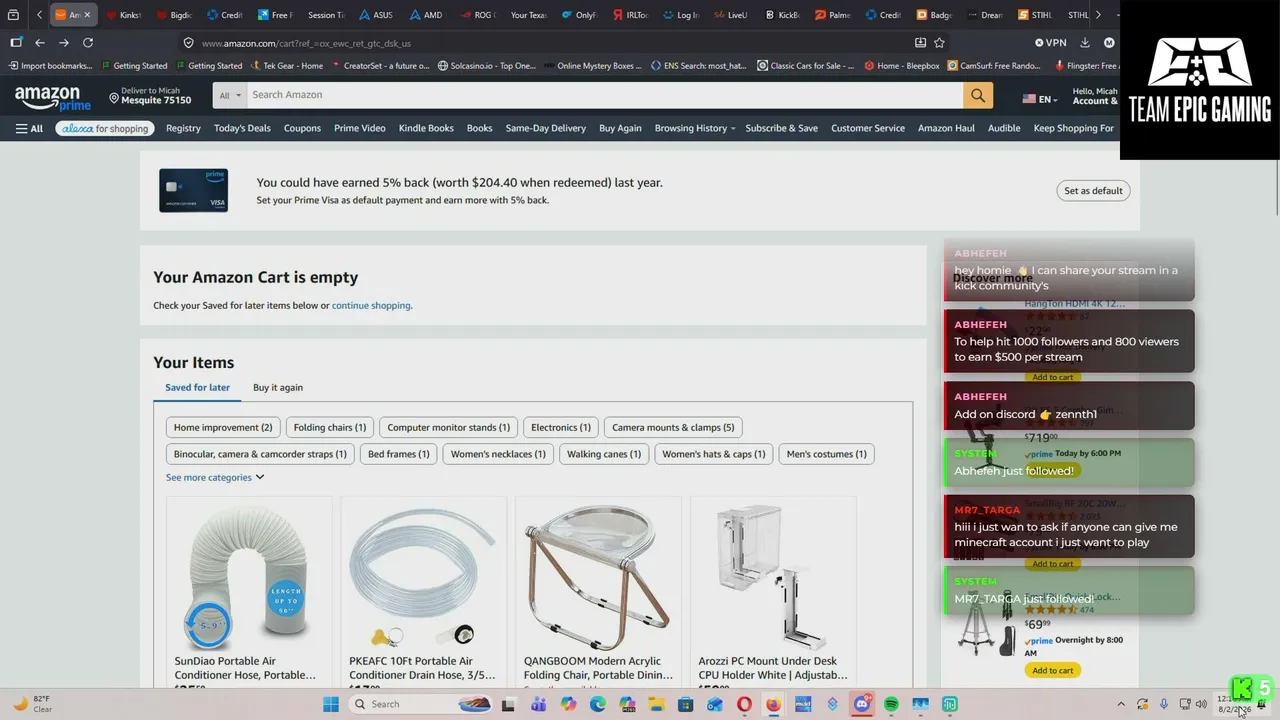This screenshot has width=1280, height=720.
Task: Open the Registry link
Action: pos(183,128)
